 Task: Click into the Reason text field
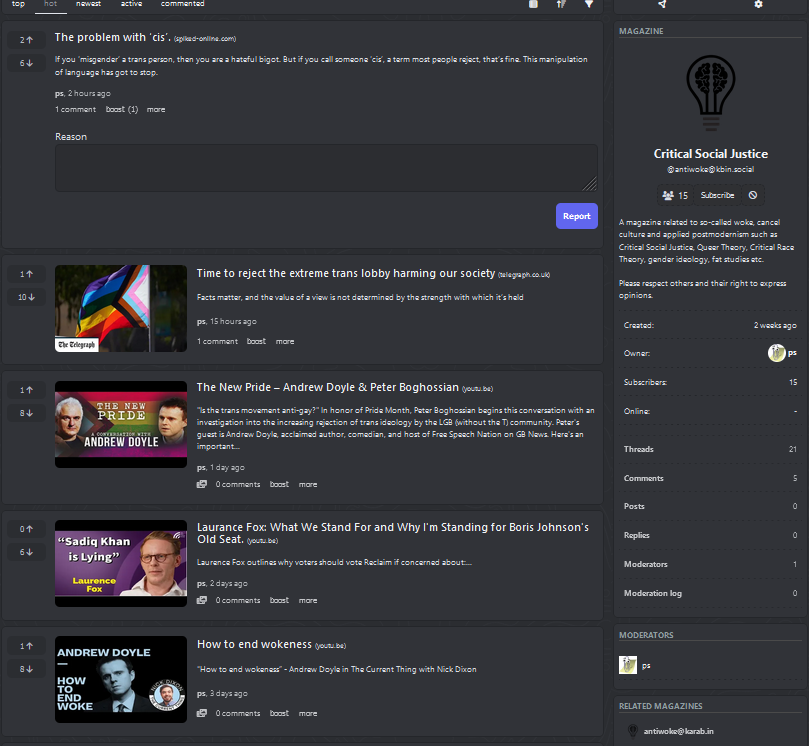click(x=326, y=168)
